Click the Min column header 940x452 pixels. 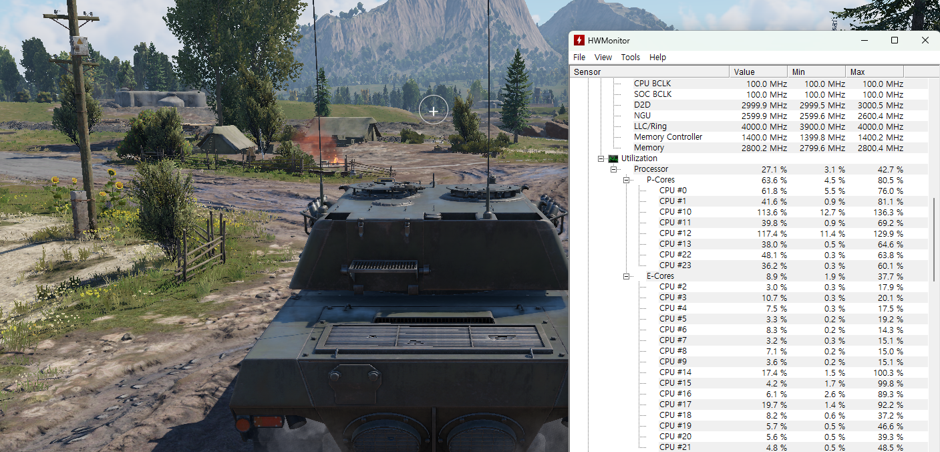coord(816,71)
